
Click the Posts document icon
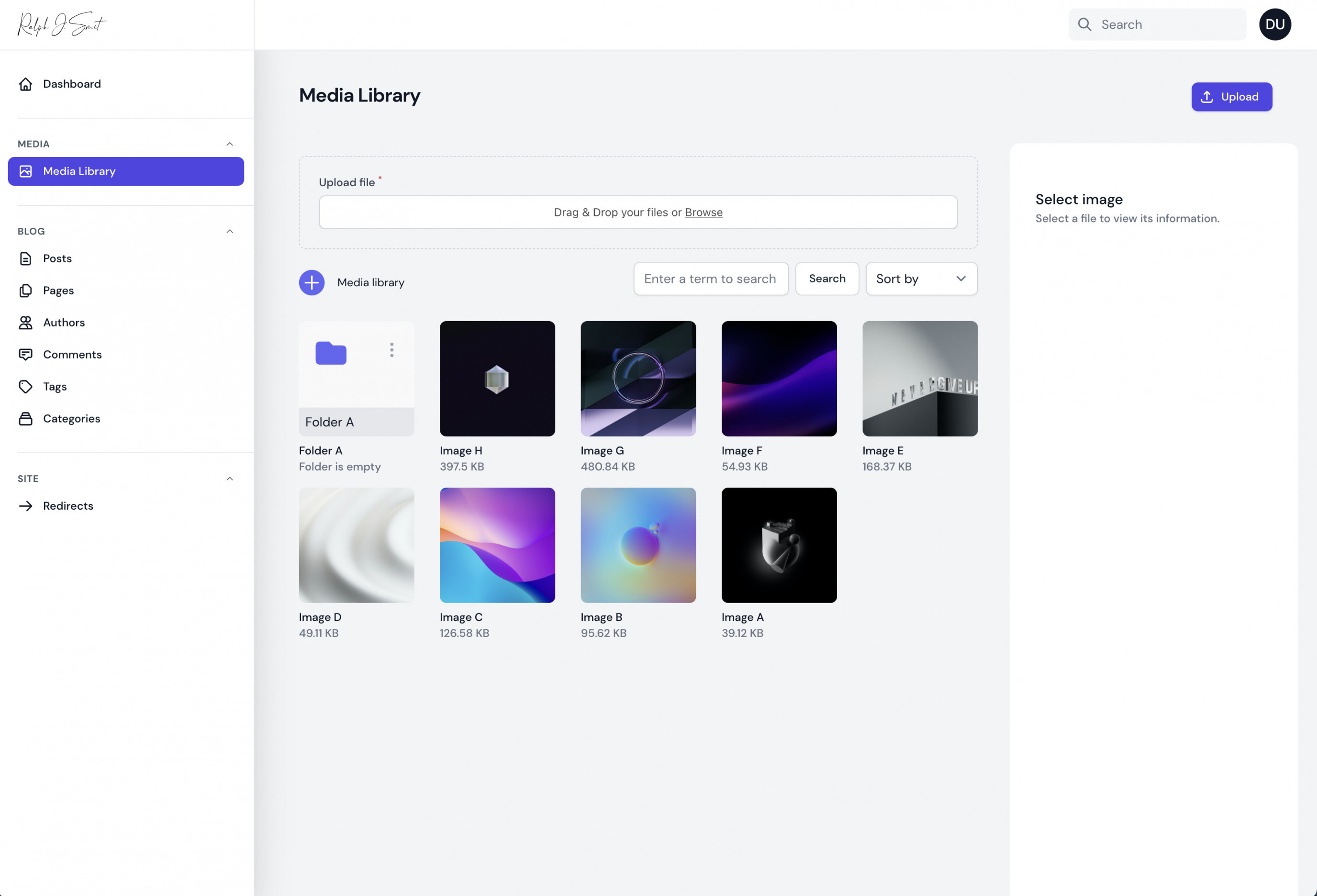pos(26,258)
